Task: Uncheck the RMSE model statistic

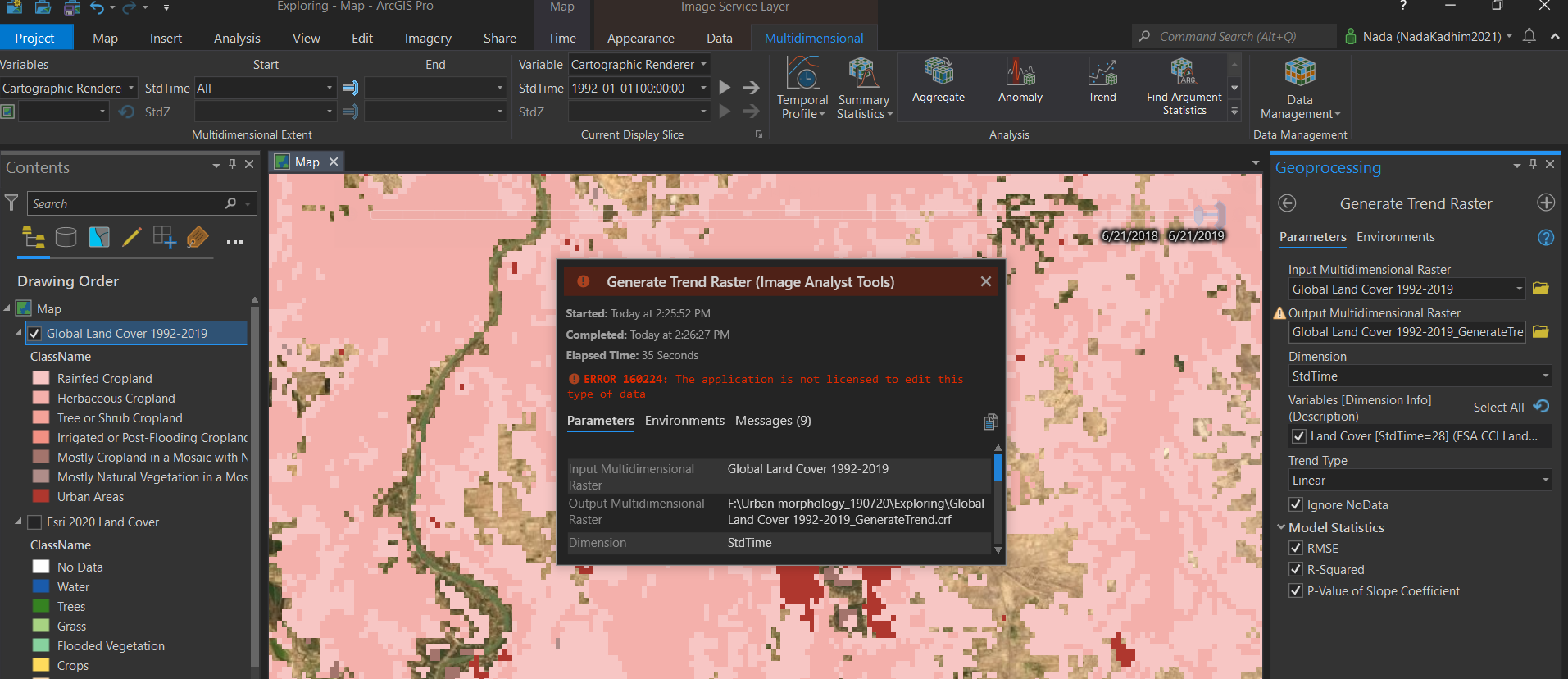Action: click(1296, 548)
